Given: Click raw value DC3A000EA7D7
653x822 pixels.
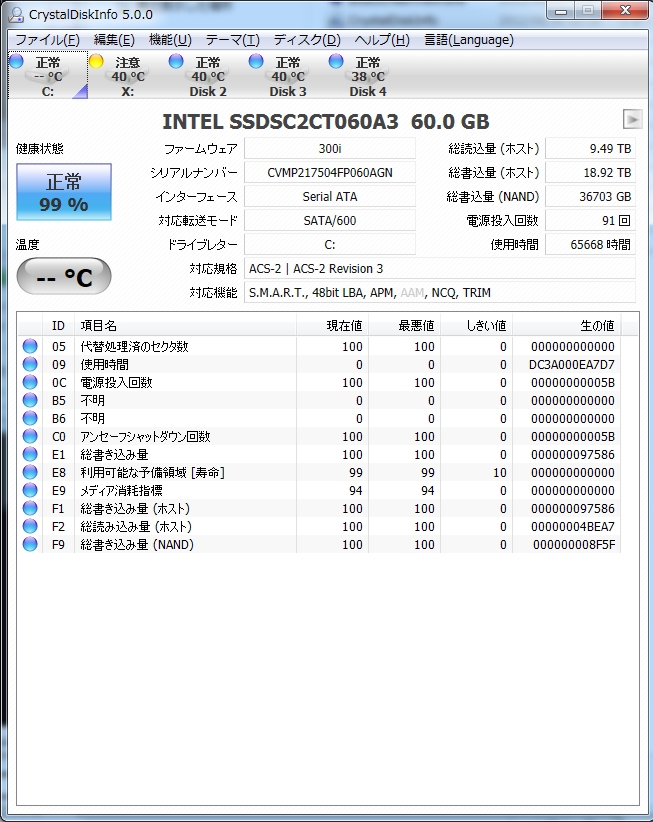Looking at the screenshot, I should point(571,364).
